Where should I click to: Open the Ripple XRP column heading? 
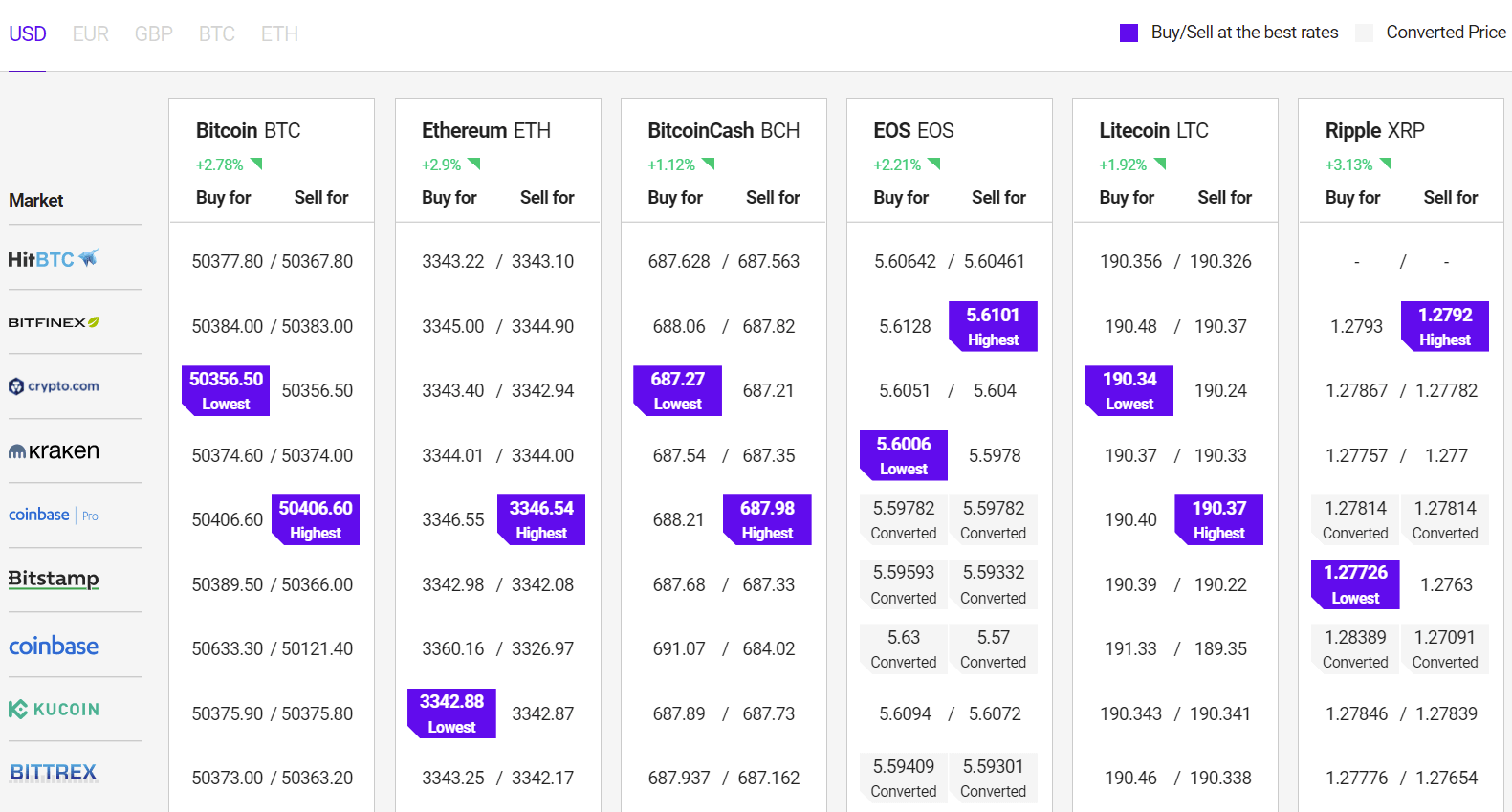coord(1375,130)
